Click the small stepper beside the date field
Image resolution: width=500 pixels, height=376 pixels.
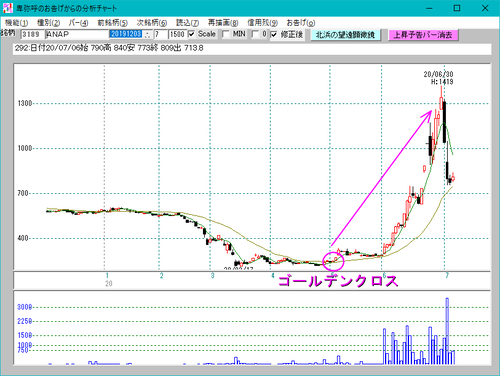click(148, 35)
